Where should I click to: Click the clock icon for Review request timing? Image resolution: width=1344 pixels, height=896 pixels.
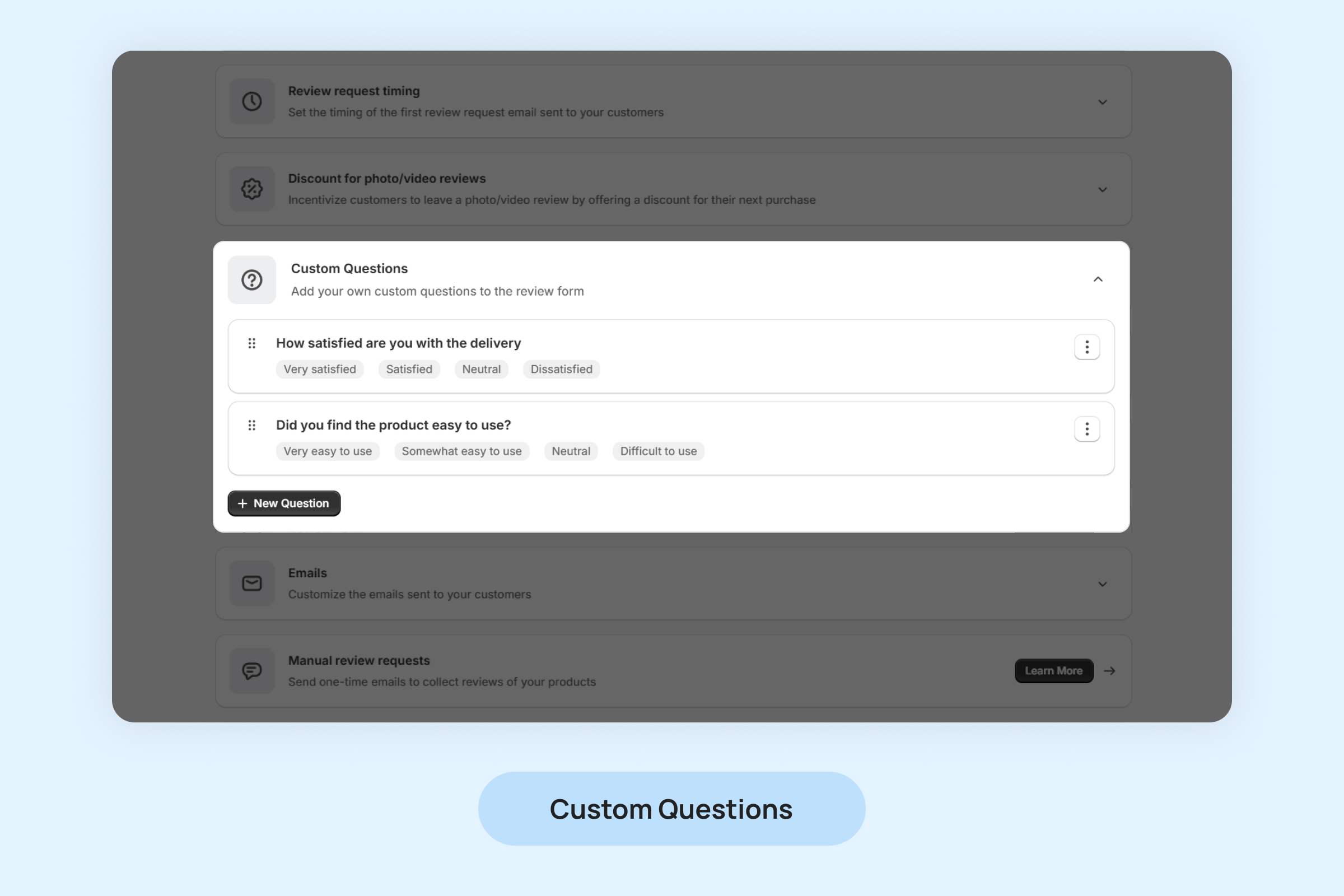[x=251, y=102]
